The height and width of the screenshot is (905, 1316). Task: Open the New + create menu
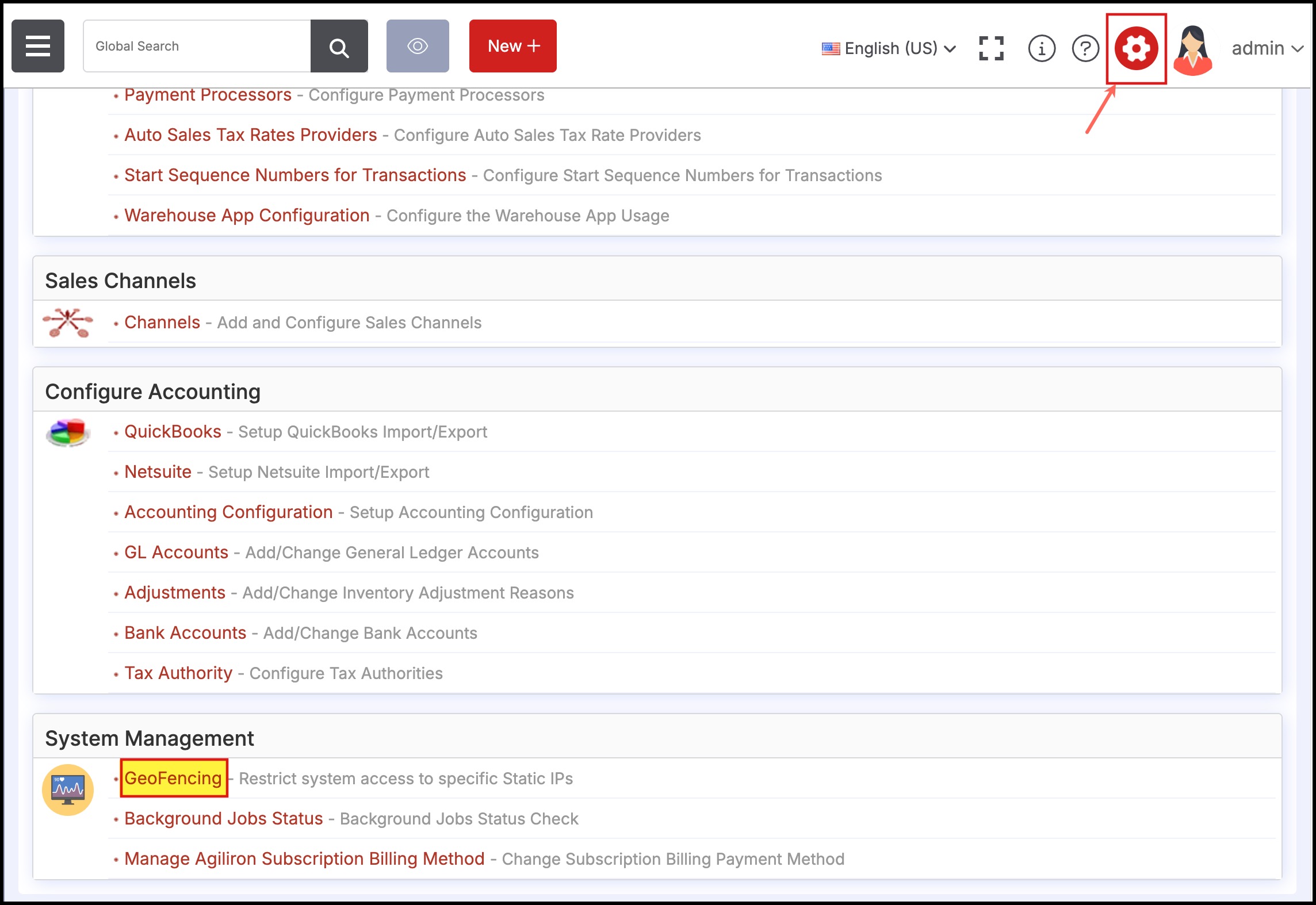click(512, 46)
